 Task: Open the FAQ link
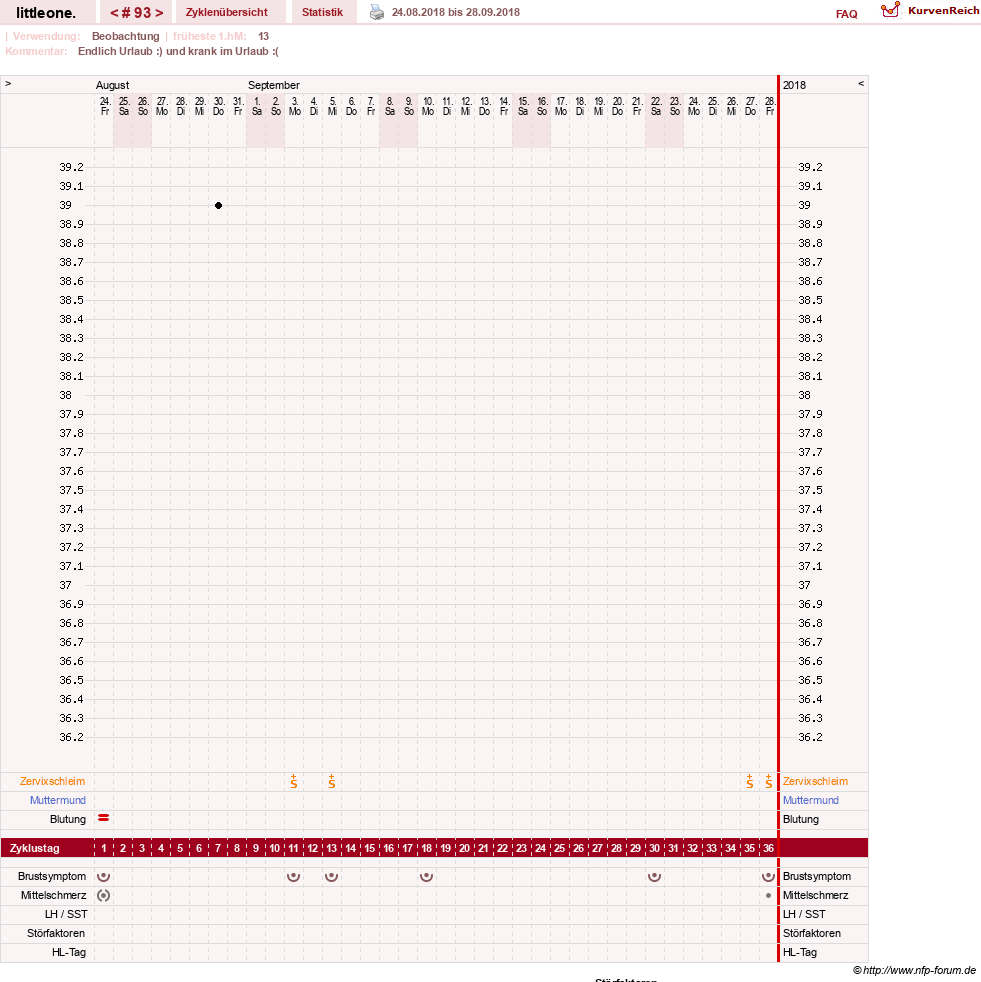846,14
